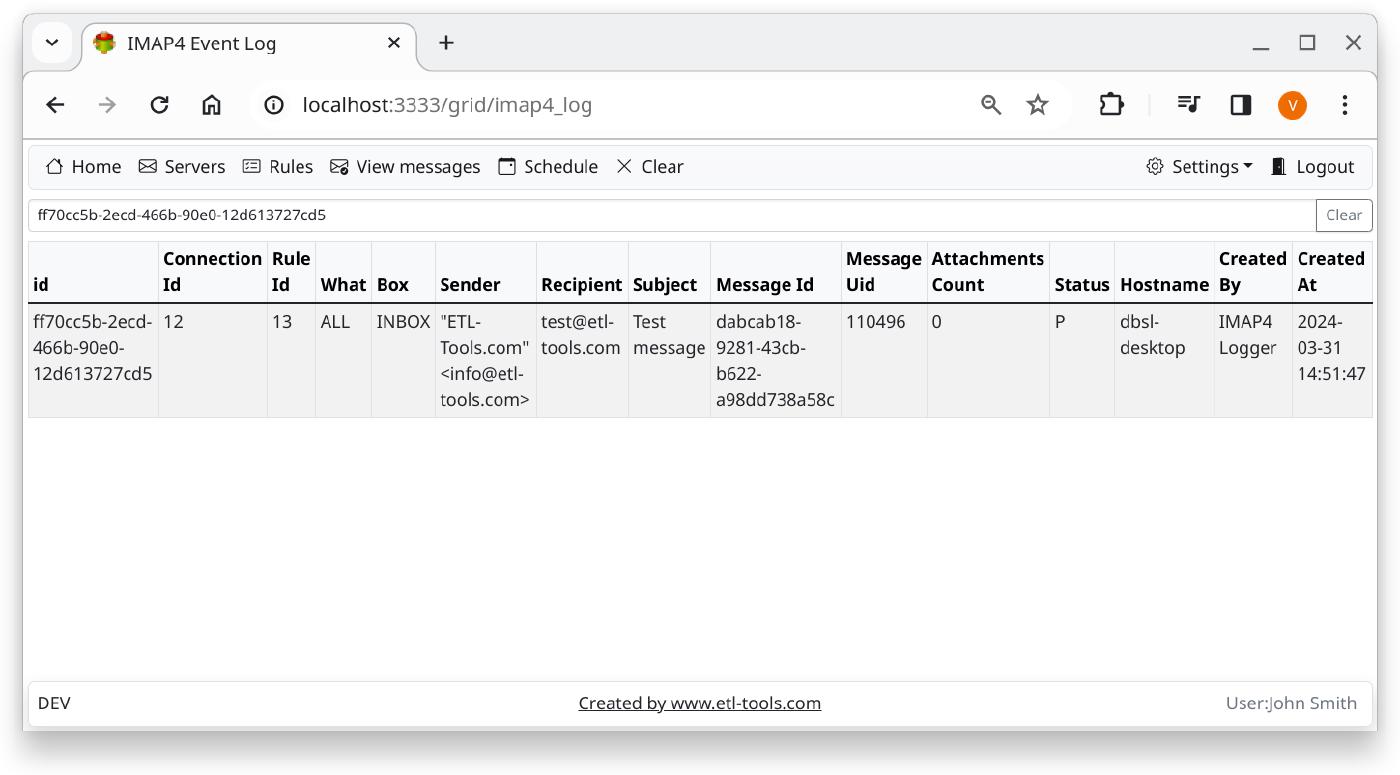Open View messages

405,167
